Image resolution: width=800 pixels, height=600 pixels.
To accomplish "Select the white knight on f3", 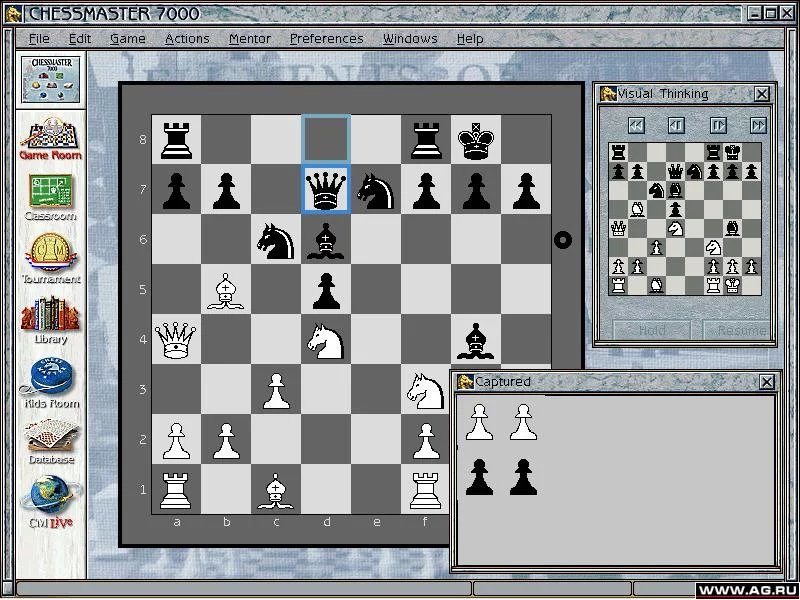I will [426, 389].
